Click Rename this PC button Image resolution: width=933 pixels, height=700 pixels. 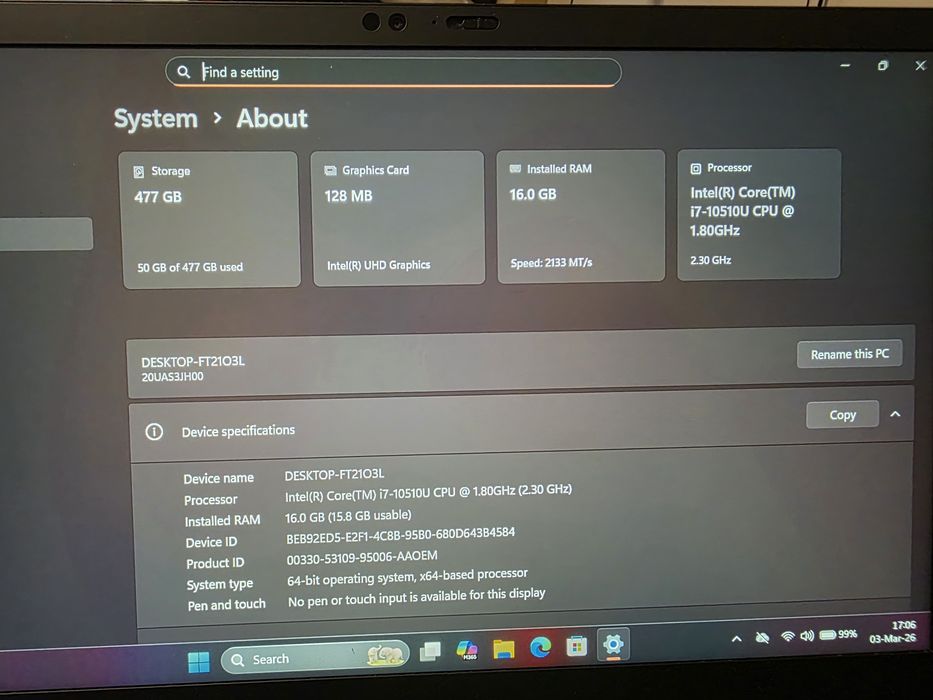850,354
